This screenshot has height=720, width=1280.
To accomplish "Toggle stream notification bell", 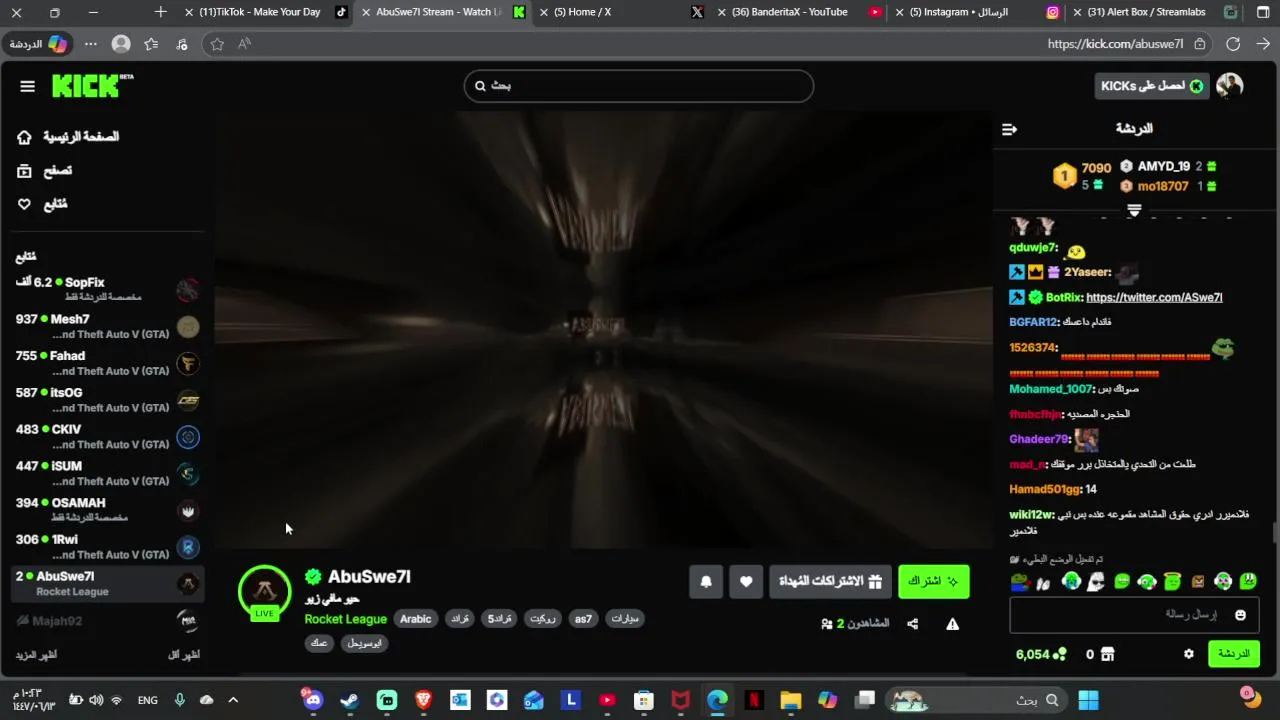I will pyautogui.click(x=706, y=581).
